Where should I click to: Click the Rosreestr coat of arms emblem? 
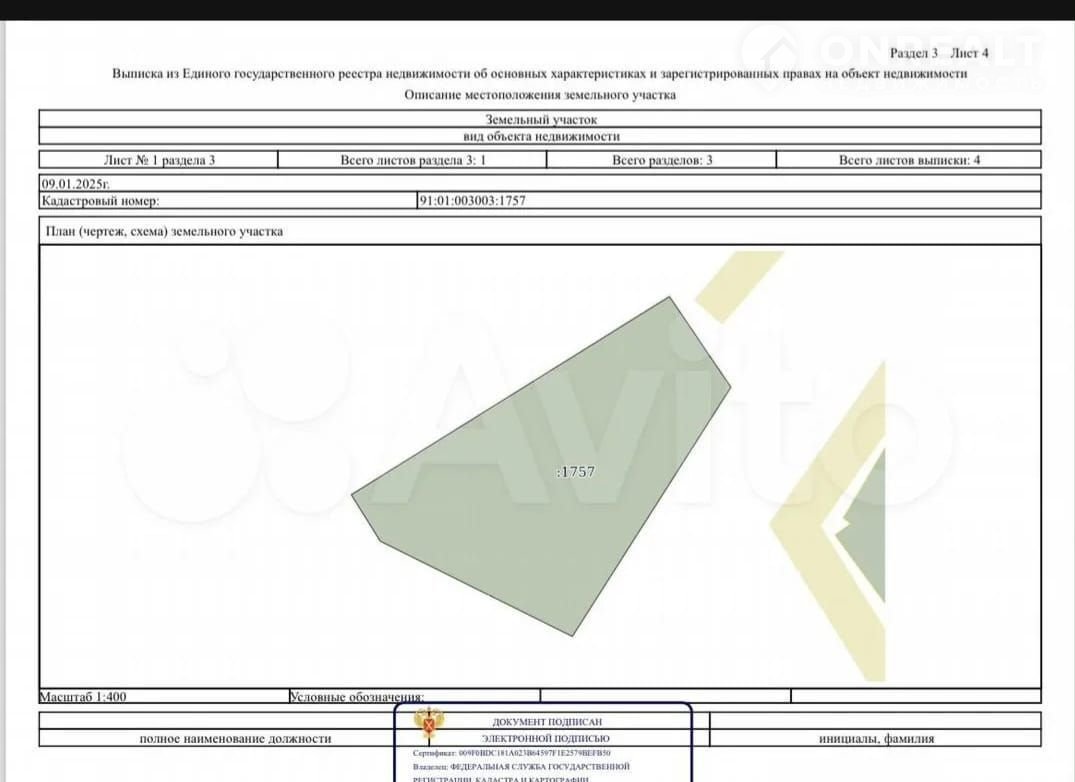(x=430, y=722)
